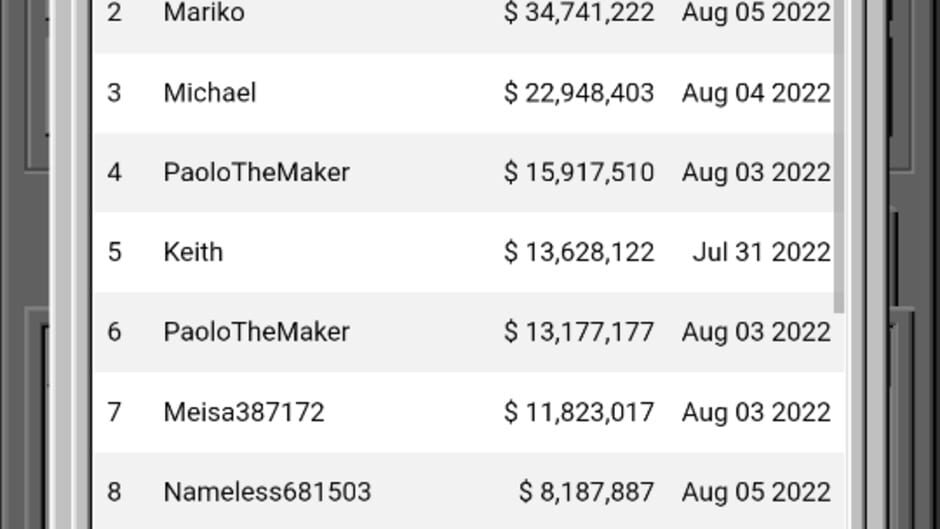
Task: Click Mariko's score of $ 34,741,222
Action: point(579,13)
